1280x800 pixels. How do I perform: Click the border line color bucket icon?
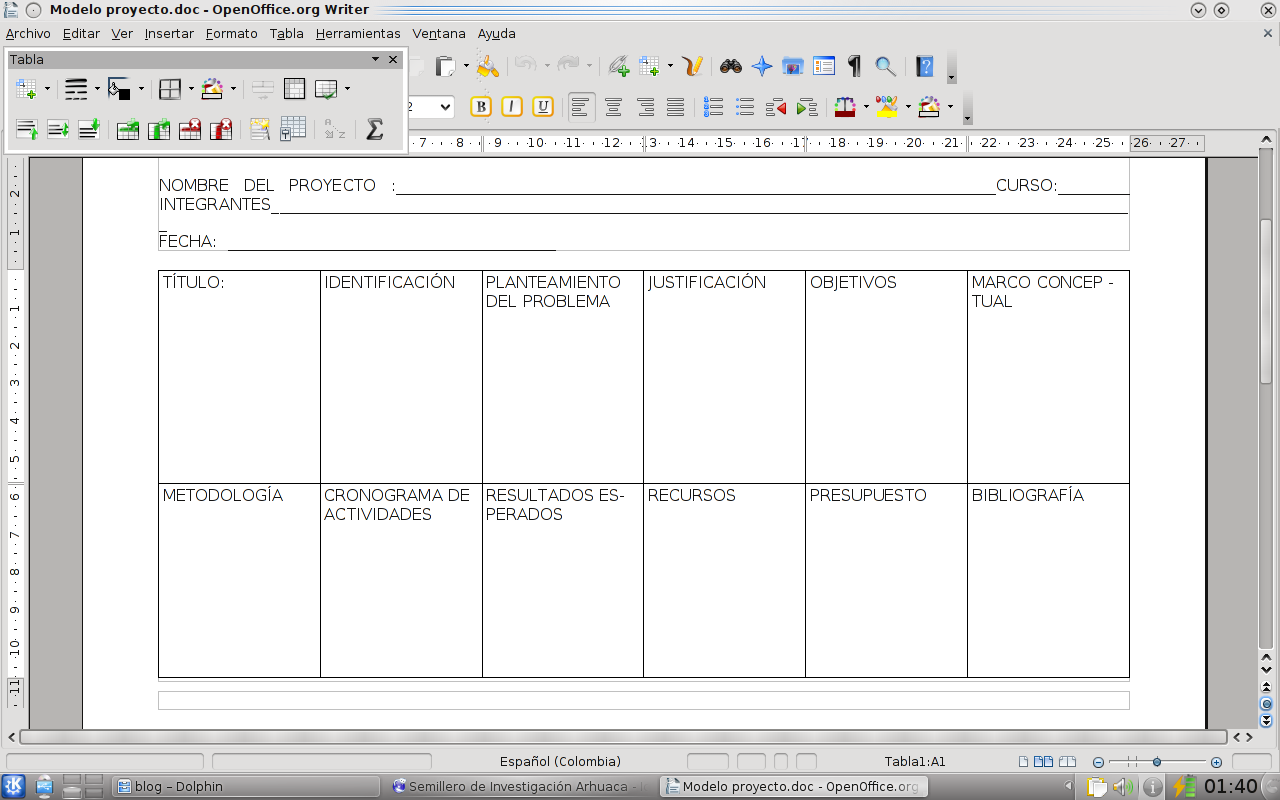click(119, 89)
